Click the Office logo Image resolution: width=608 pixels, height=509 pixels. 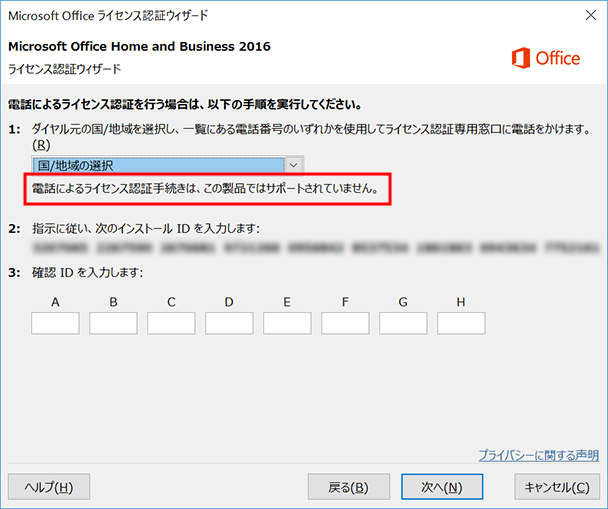tap(545, 58)
